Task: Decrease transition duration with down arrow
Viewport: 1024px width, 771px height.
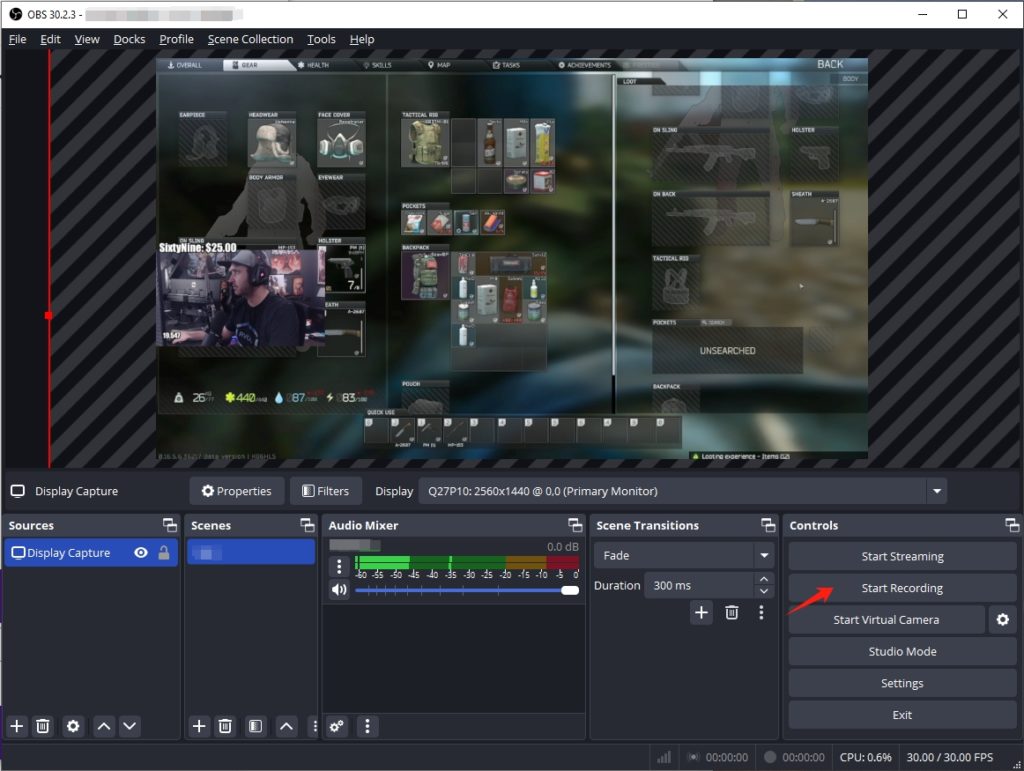Action: click(x=763, y=591)
